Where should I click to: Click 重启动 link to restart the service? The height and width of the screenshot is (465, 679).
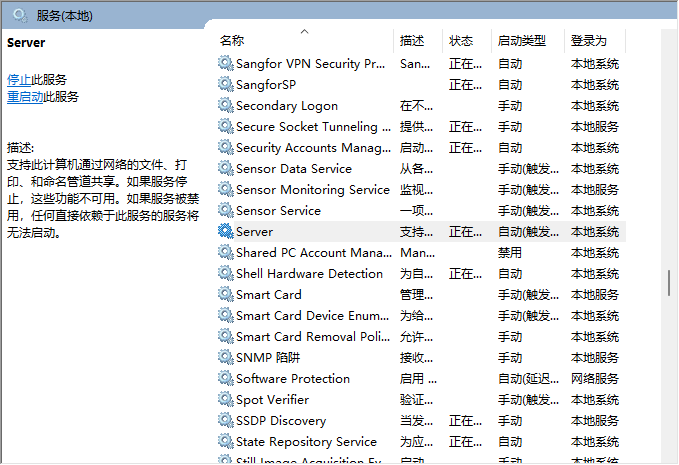[x=25, y=97]
